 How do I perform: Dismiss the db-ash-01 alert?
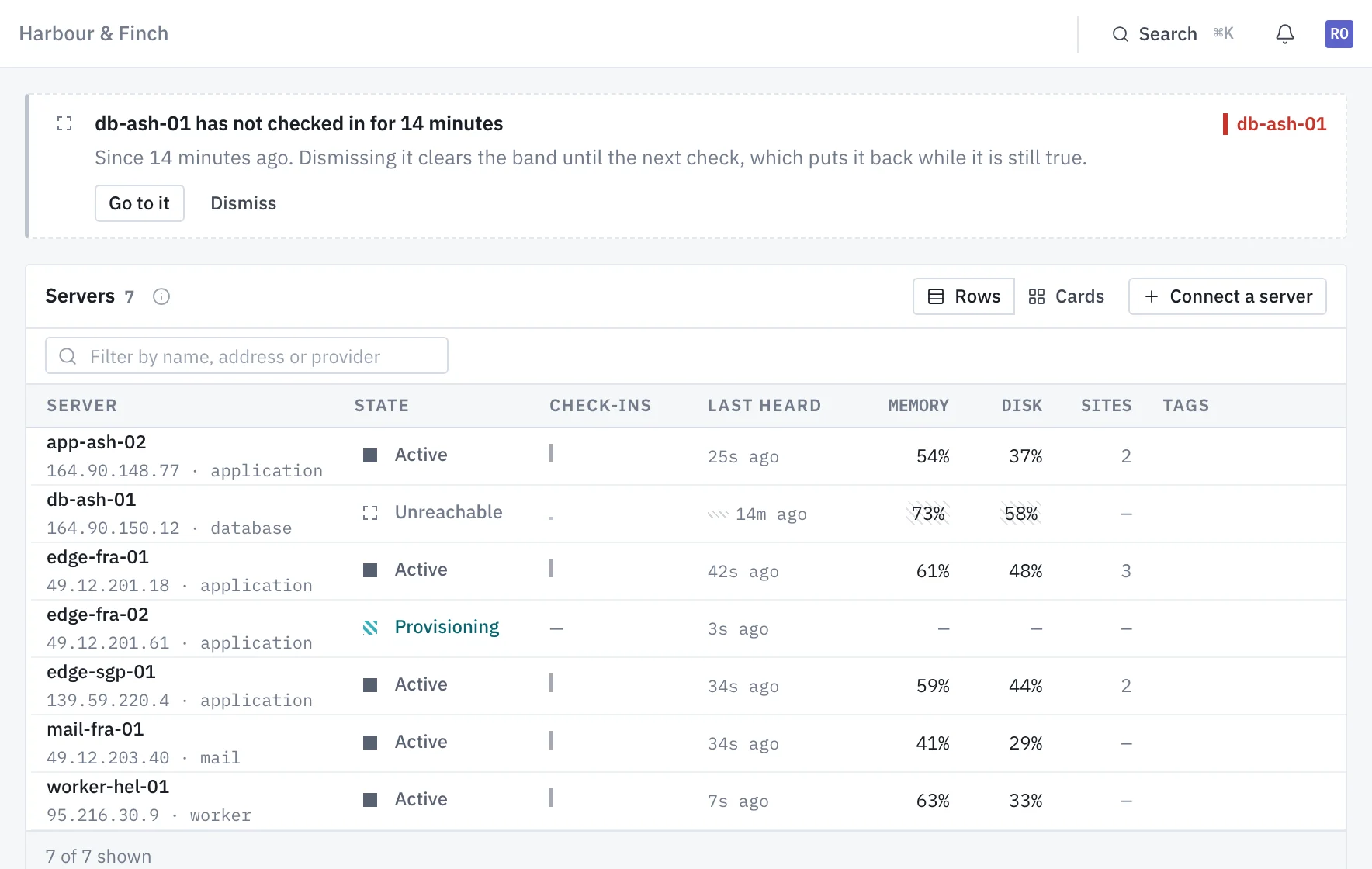(243, 203)
